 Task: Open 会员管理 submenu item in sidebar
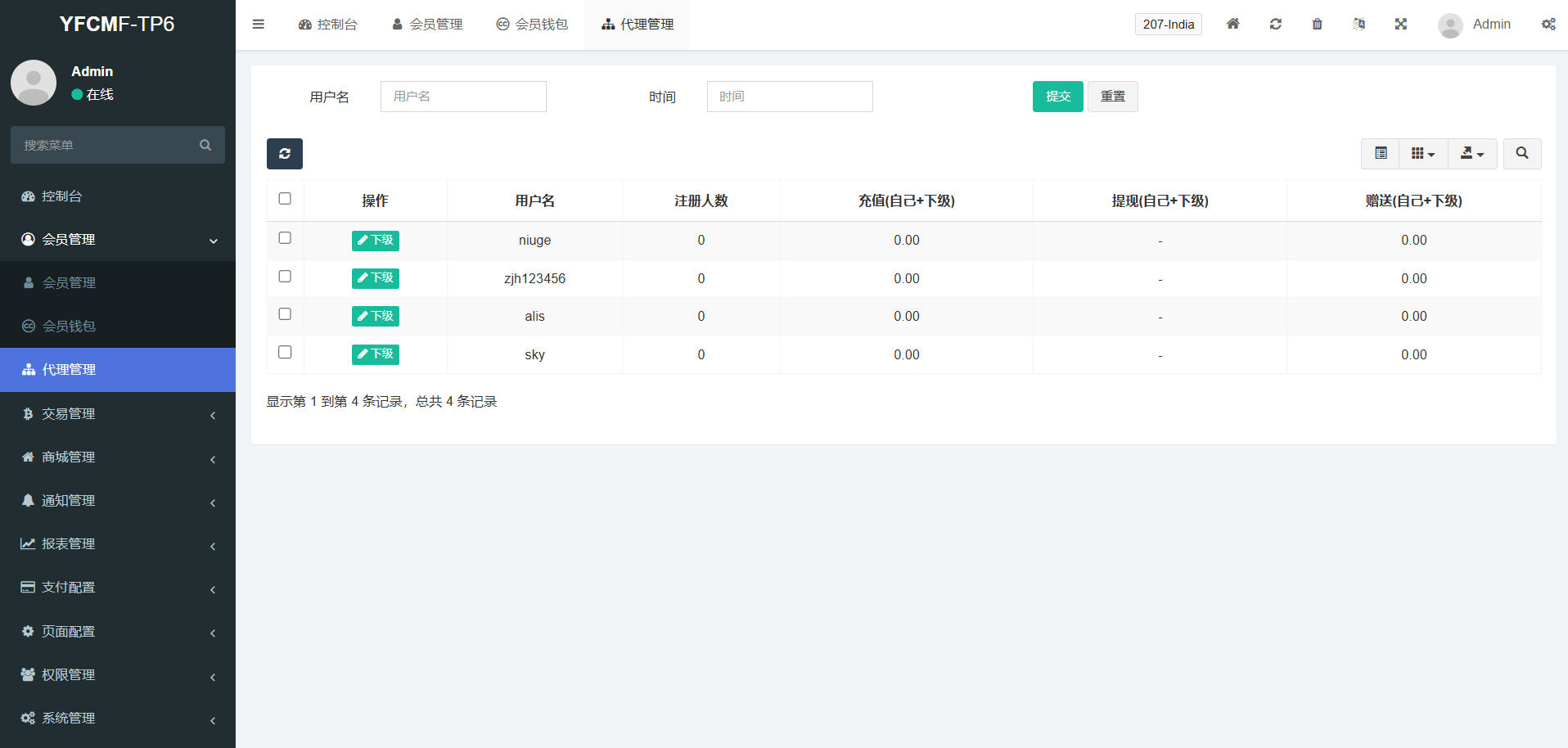(69, 283)
